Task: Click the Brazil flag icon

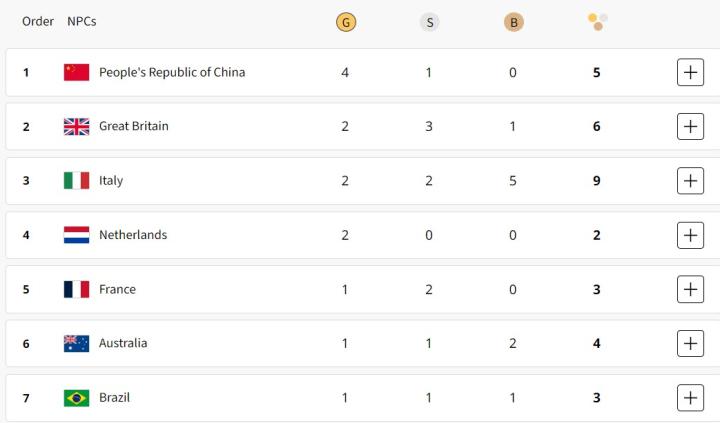Action: pyautogui.click(x=77, y=398)
